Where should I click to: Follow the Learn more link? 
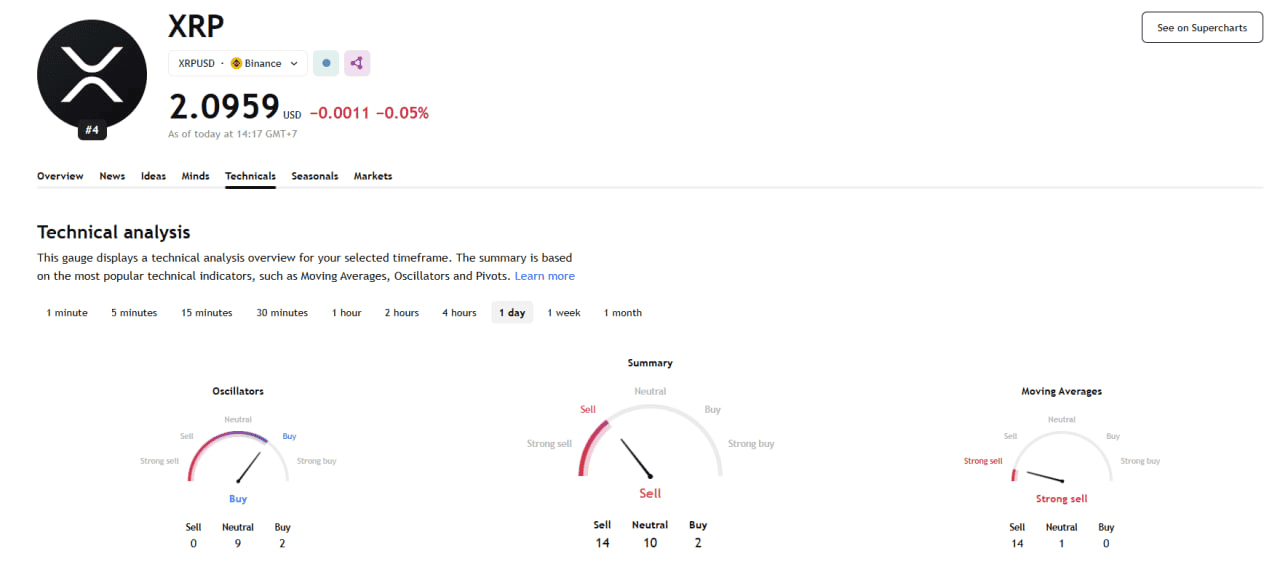pos(545,276)
